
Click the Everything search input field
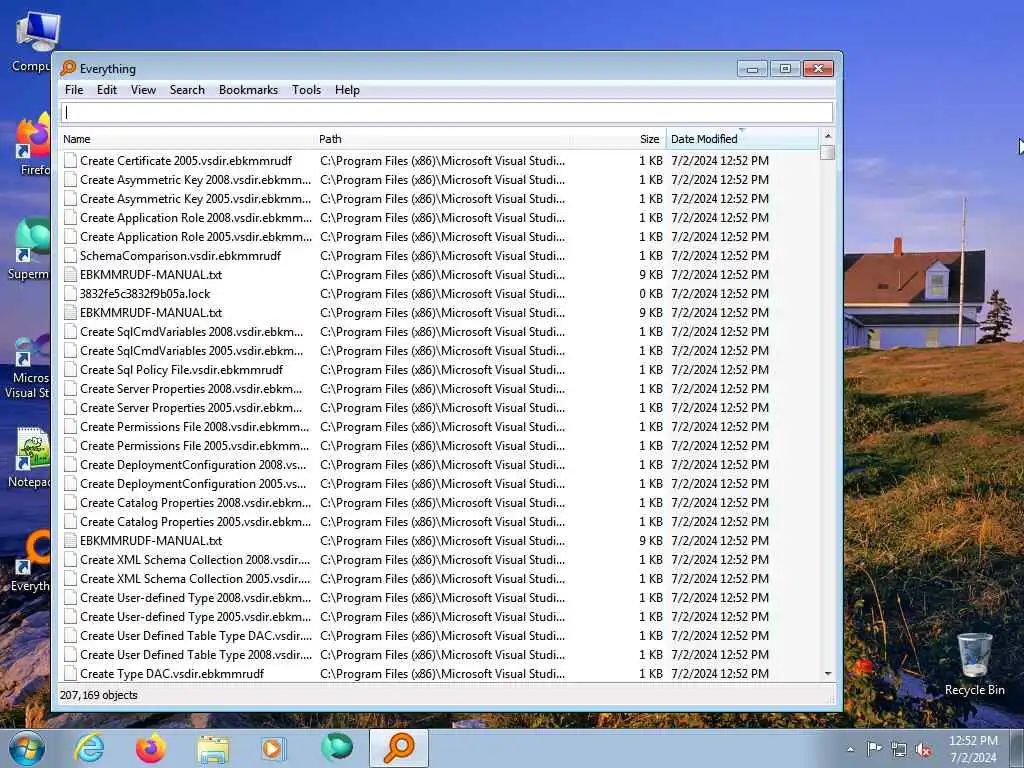pos(447,112)
